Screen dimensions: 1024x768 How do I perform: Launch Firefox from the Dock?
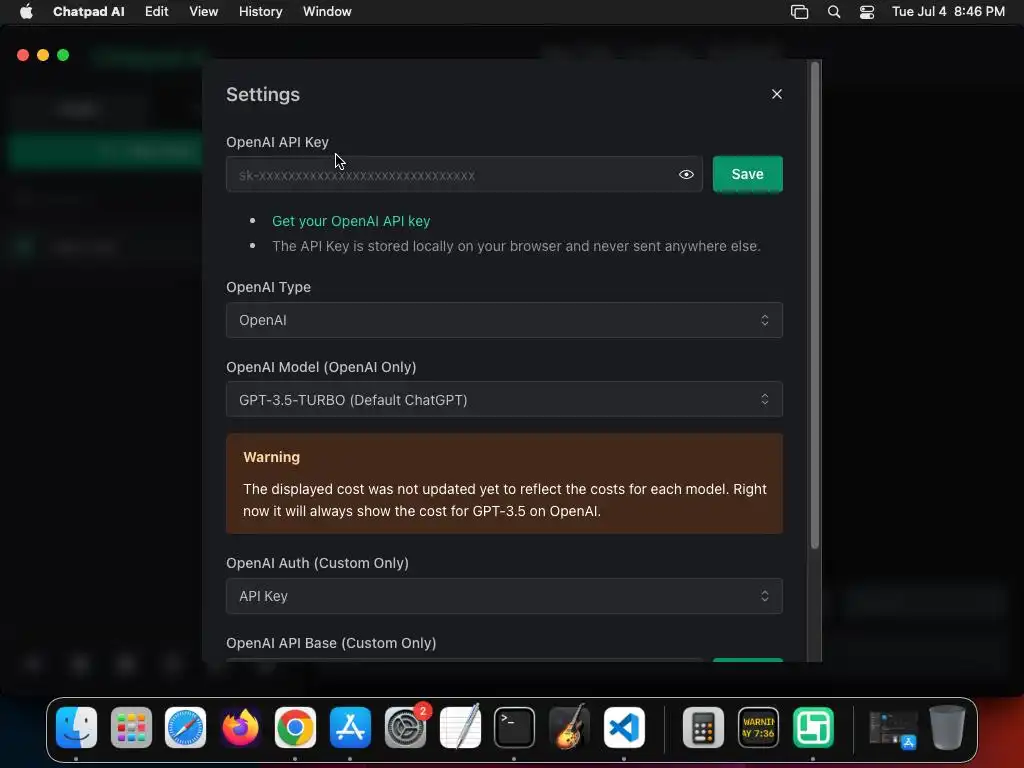click(240, 728)
